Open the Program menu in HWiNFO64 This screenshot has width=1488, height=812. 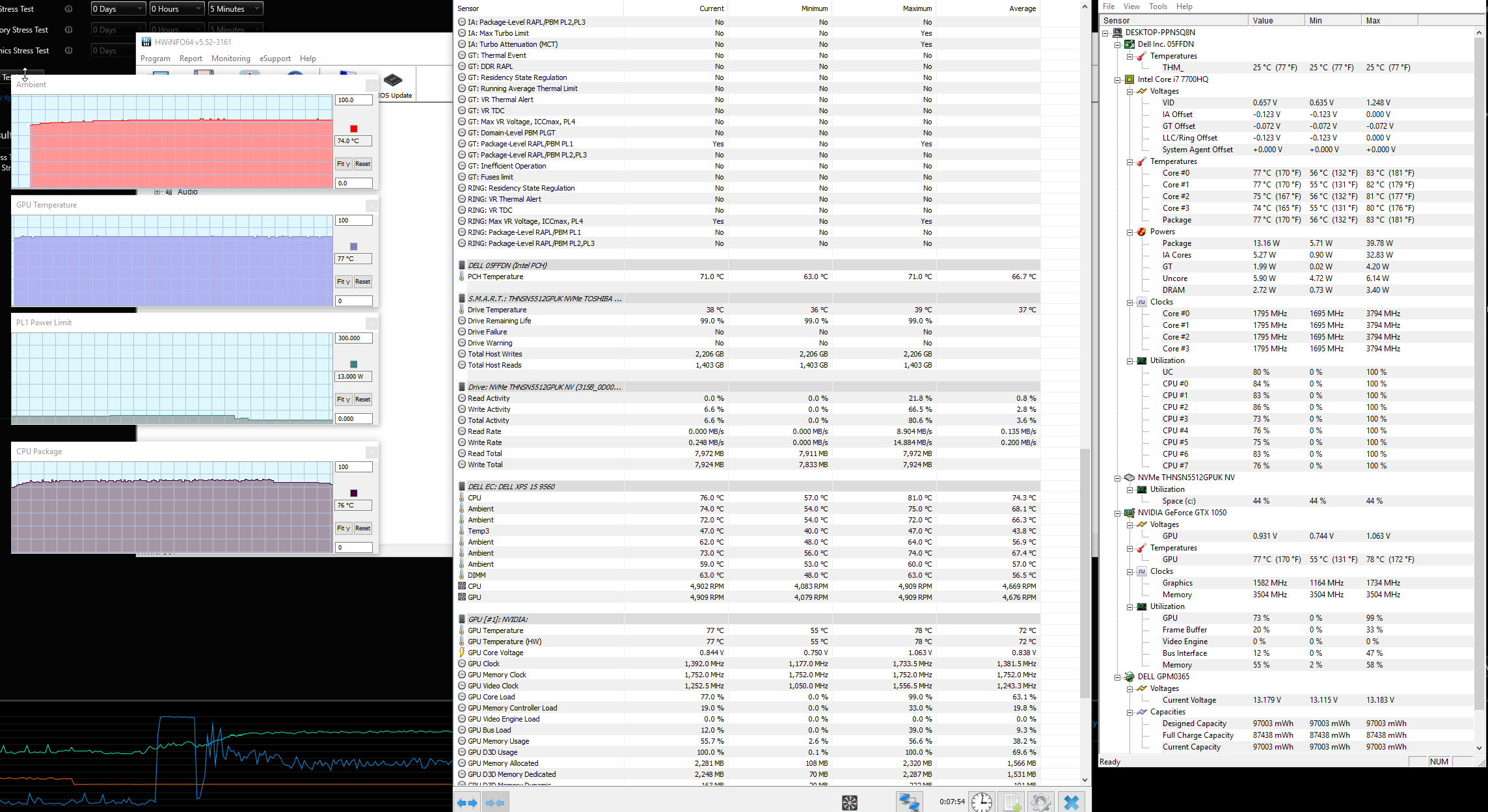point(156,59)
